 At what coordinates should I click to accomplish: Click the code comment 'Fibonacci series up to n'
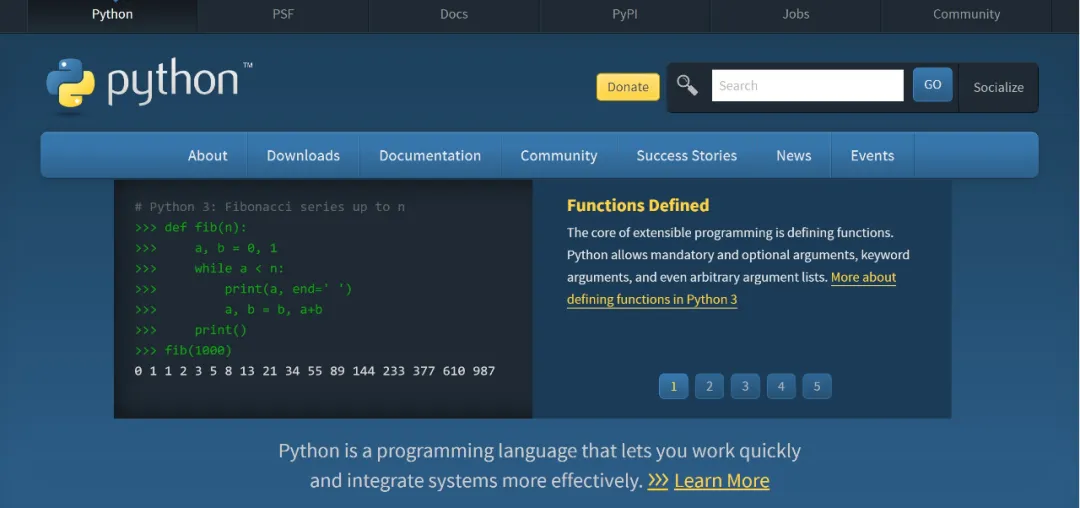(x=315, y=207)
